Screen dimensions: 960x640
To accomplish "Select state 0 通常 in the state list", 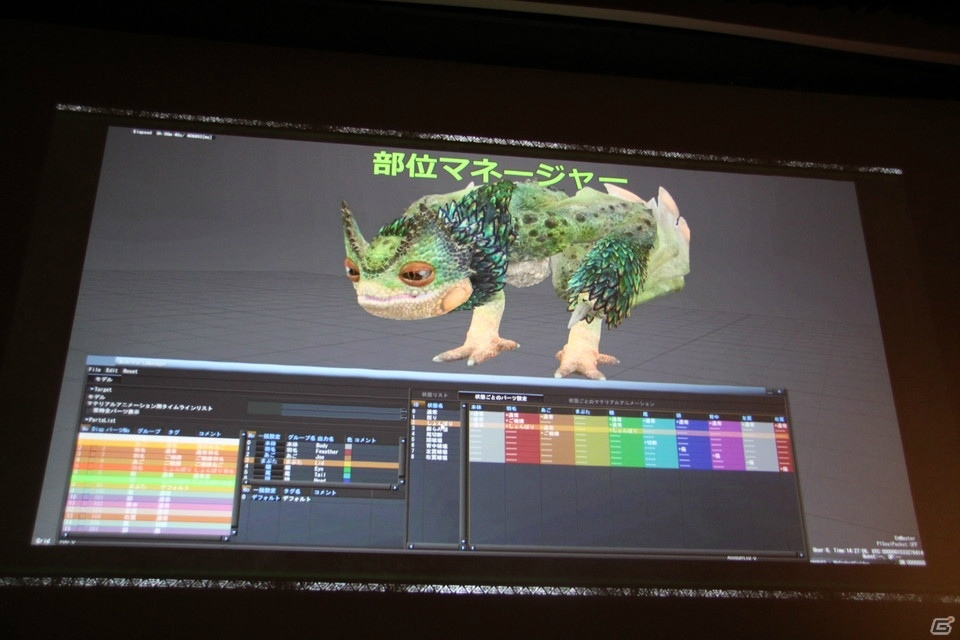I will pos(435,412).
